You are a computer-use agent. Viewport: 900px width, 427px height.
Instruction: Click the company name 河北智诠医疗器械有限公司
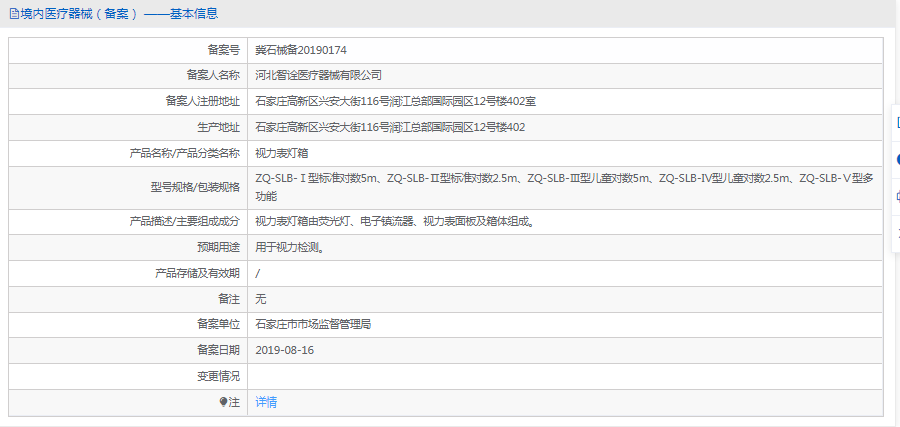pos(319,75)
